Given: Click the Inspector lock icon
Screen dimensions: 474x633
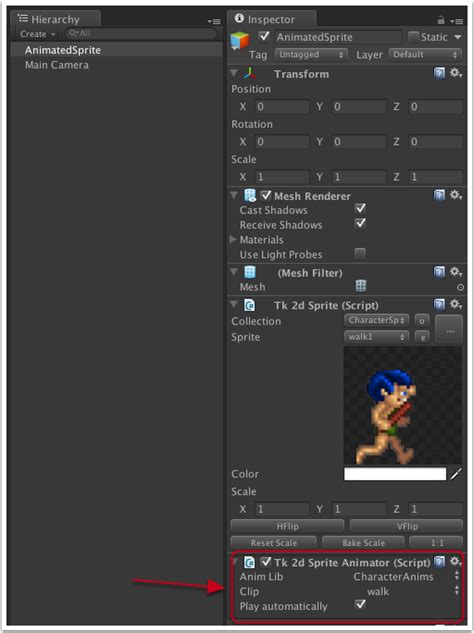Looking at the screenshot, I should 441,20.
